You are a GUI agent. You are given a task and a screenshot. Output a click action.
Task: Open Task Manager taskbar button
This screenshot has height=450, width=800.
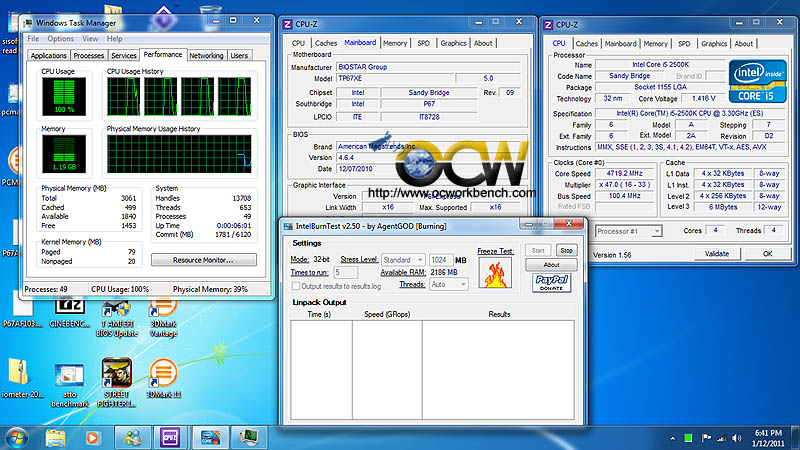[248, 438]
